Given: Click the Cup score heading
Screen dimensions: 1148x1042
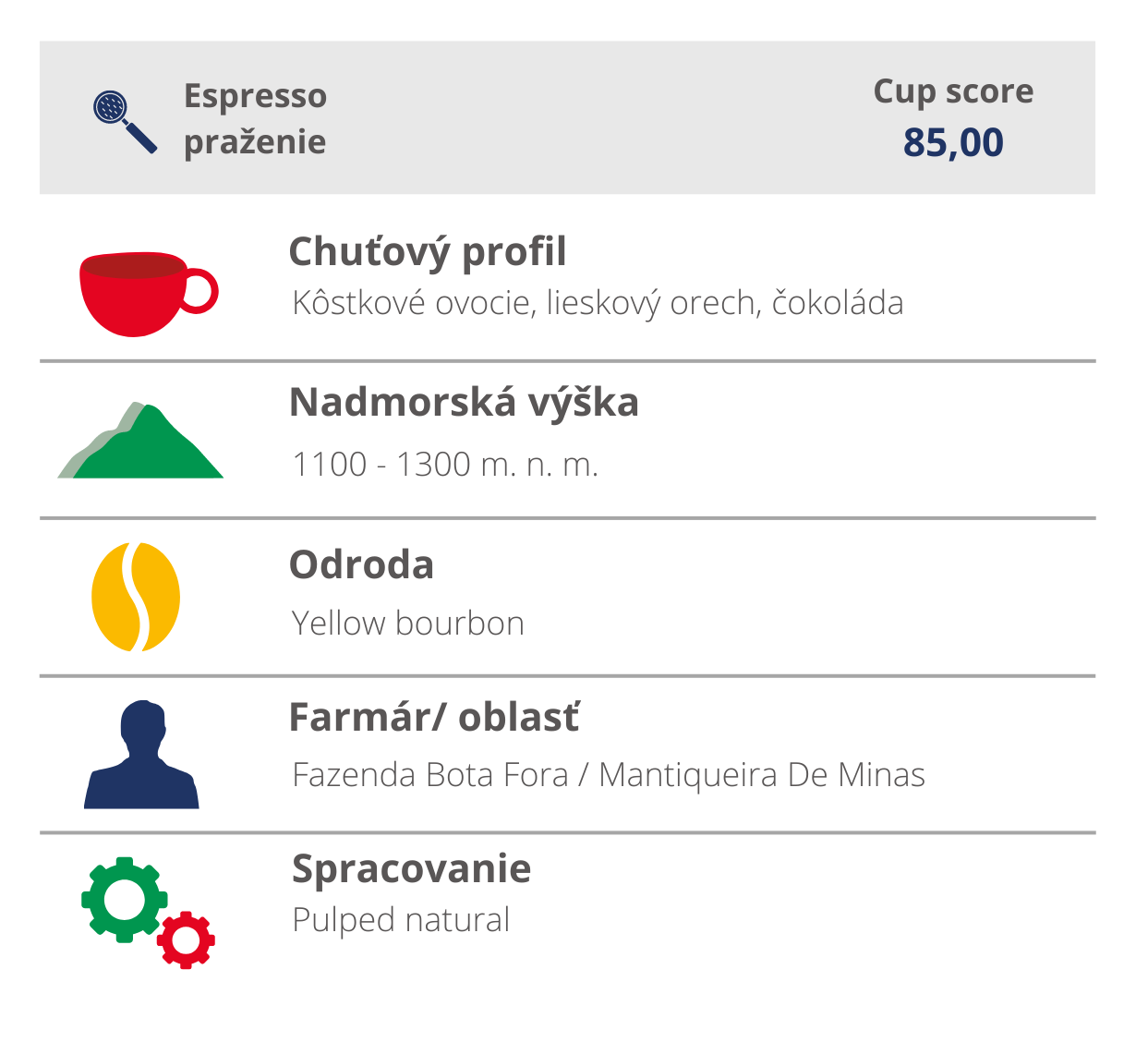Looking at the screenshot, I should tap(953, 91).
